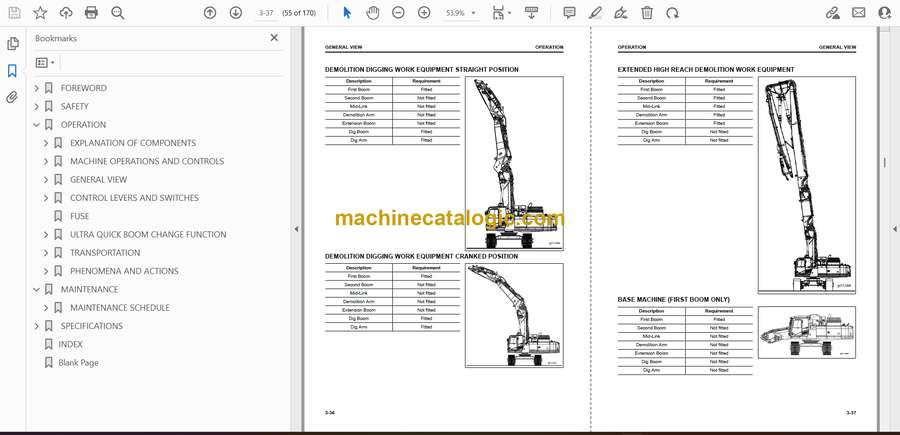Expand the SAFETY bookmark
This screenshot has width=900, height=435.
click(x=37, y=107)
